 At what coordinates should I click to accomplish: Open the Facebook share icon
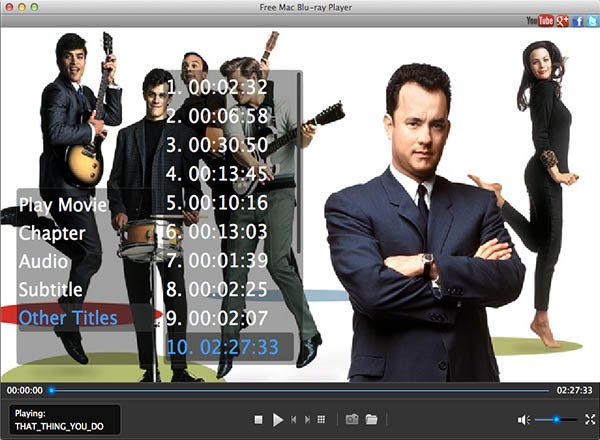click(x=578, y=21)
